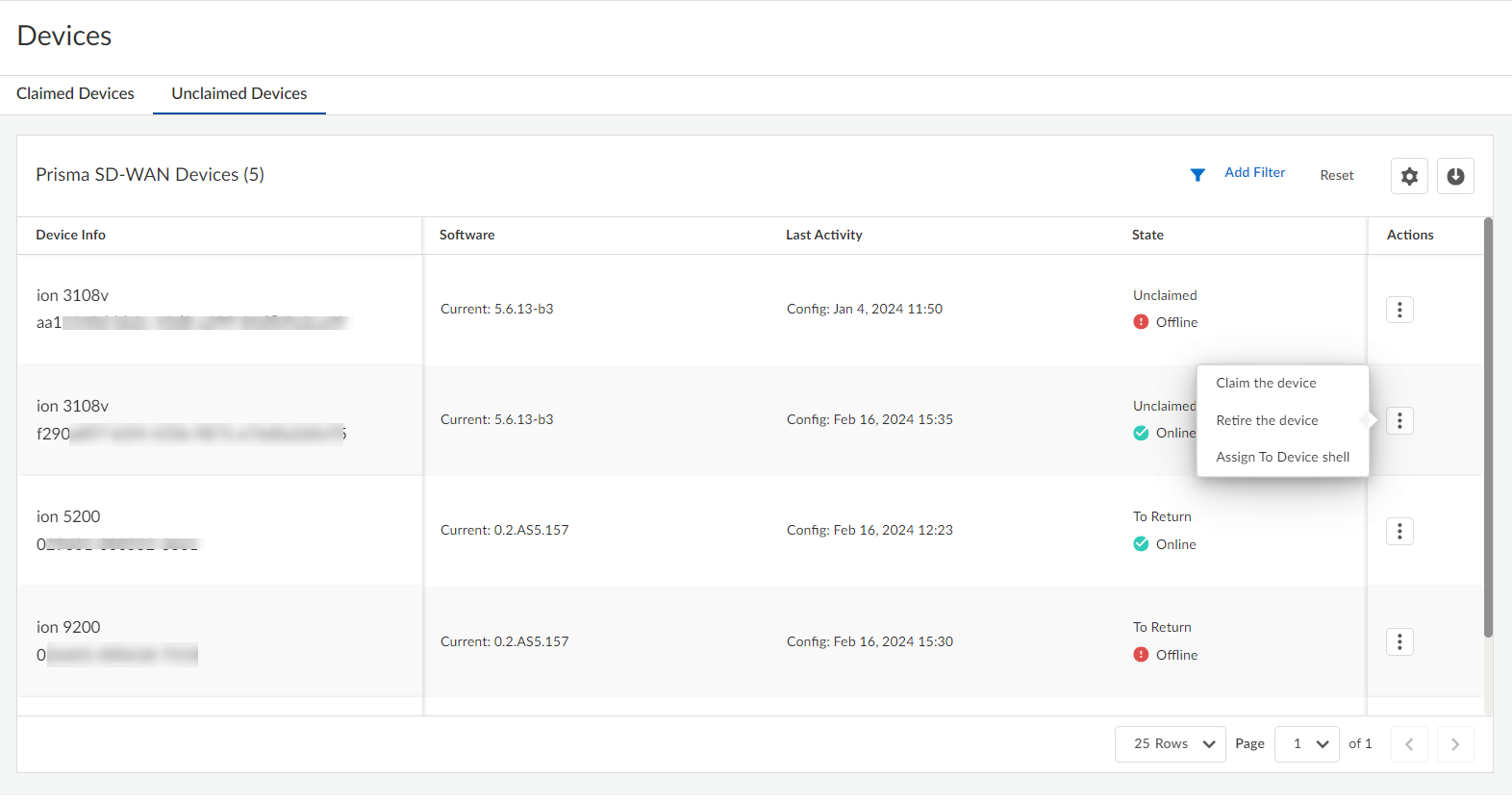1512x802 pixels.
Task: Click Config: Feb 16, 2024 15:30
Action: click(x=869, y=641)
